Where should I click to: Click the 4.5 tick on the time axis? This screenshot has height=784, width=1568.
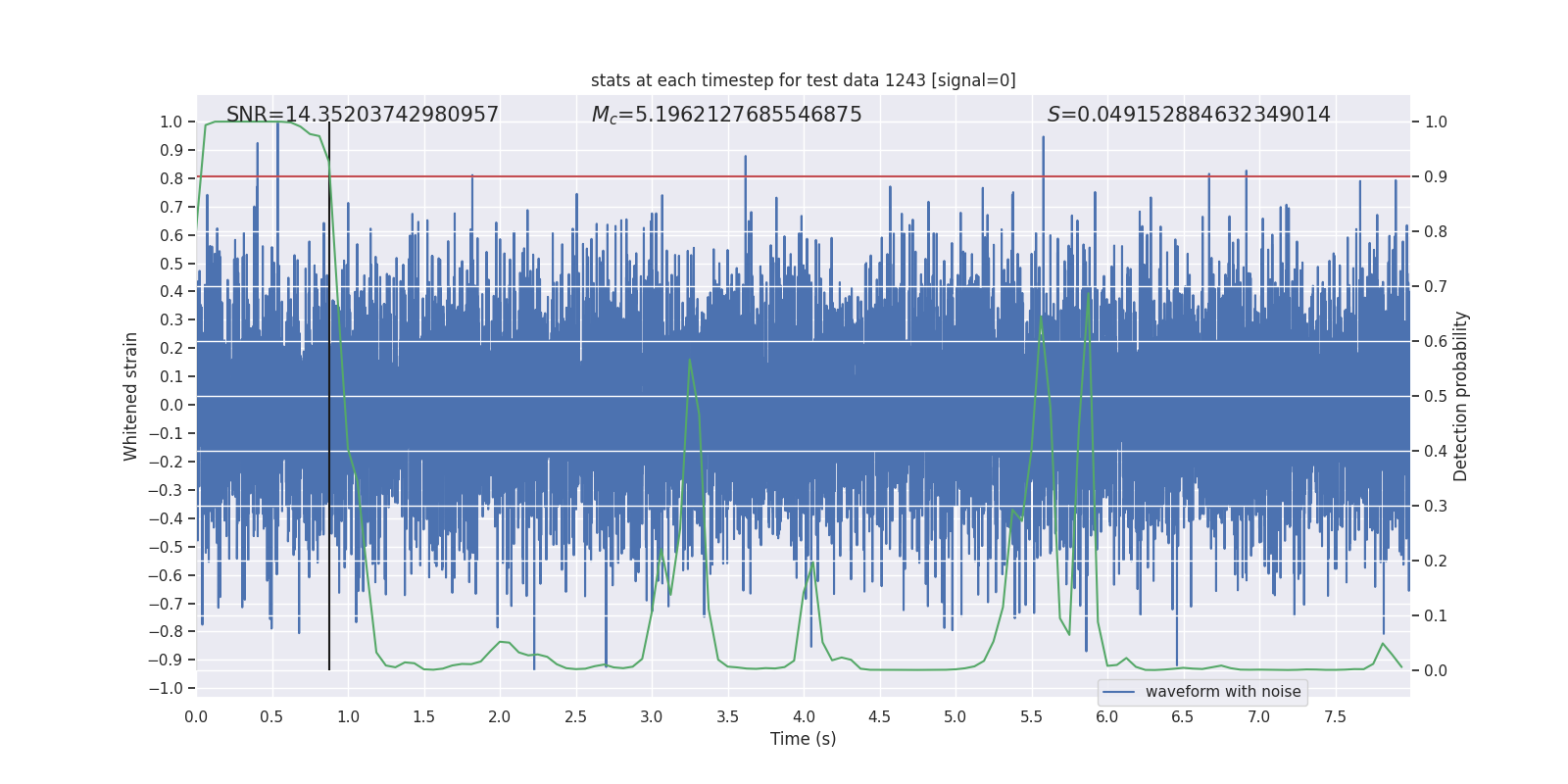[x=879, y=716]
